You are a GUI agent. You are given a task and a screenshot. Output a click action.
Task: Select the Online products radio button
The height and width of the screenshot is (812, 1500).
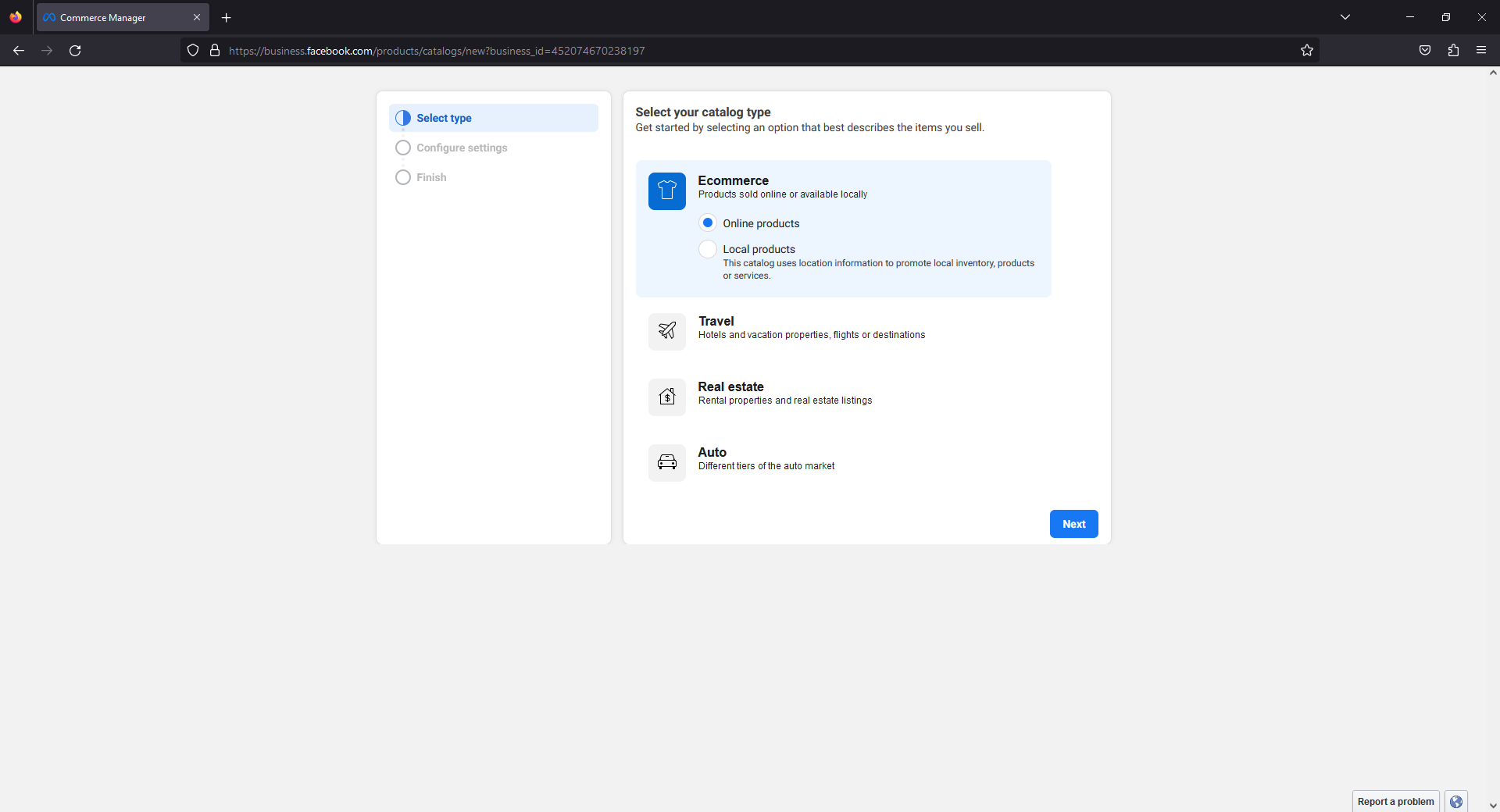[x=708, y=223]
